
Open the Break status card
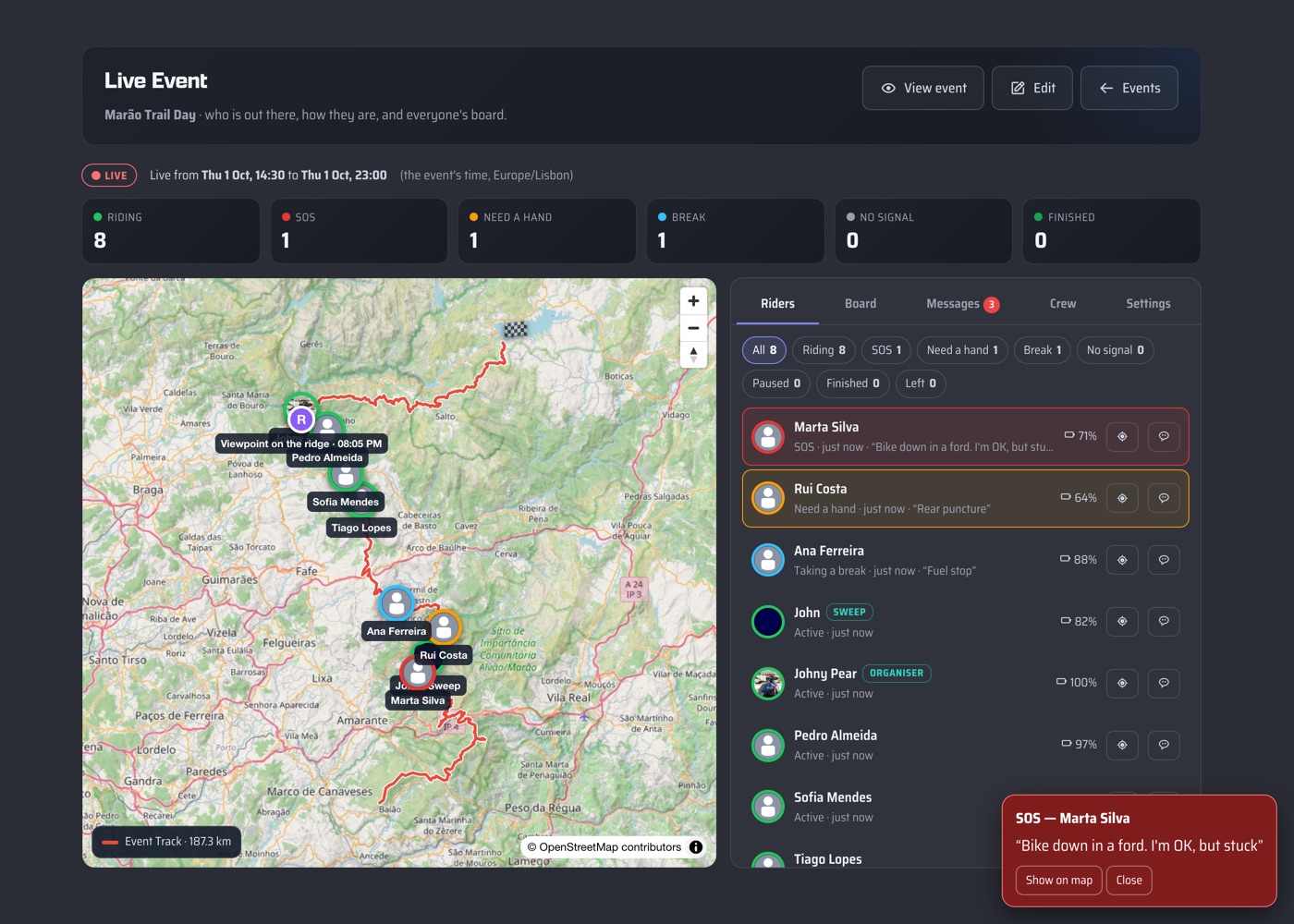[736, 231]
